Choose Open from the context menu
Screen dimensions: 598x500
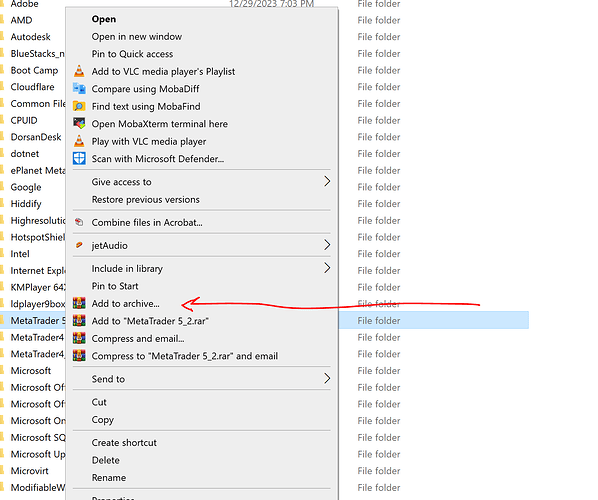[104, 19]
